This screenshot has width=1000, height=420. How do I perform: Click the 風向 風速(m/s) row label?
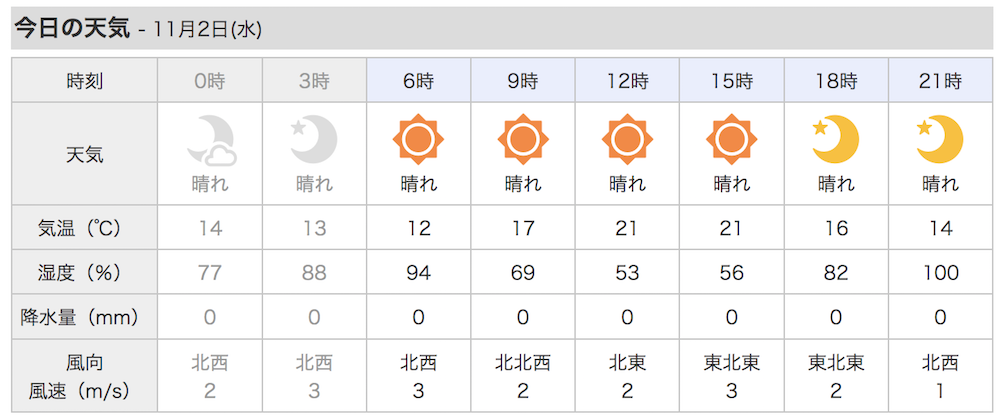[84, 377]
